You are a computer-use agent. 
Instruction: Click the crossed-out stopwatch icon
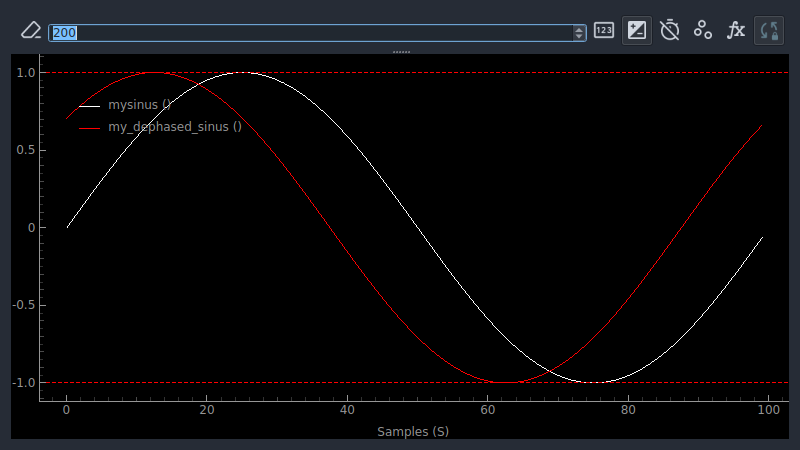pos(669,30)
